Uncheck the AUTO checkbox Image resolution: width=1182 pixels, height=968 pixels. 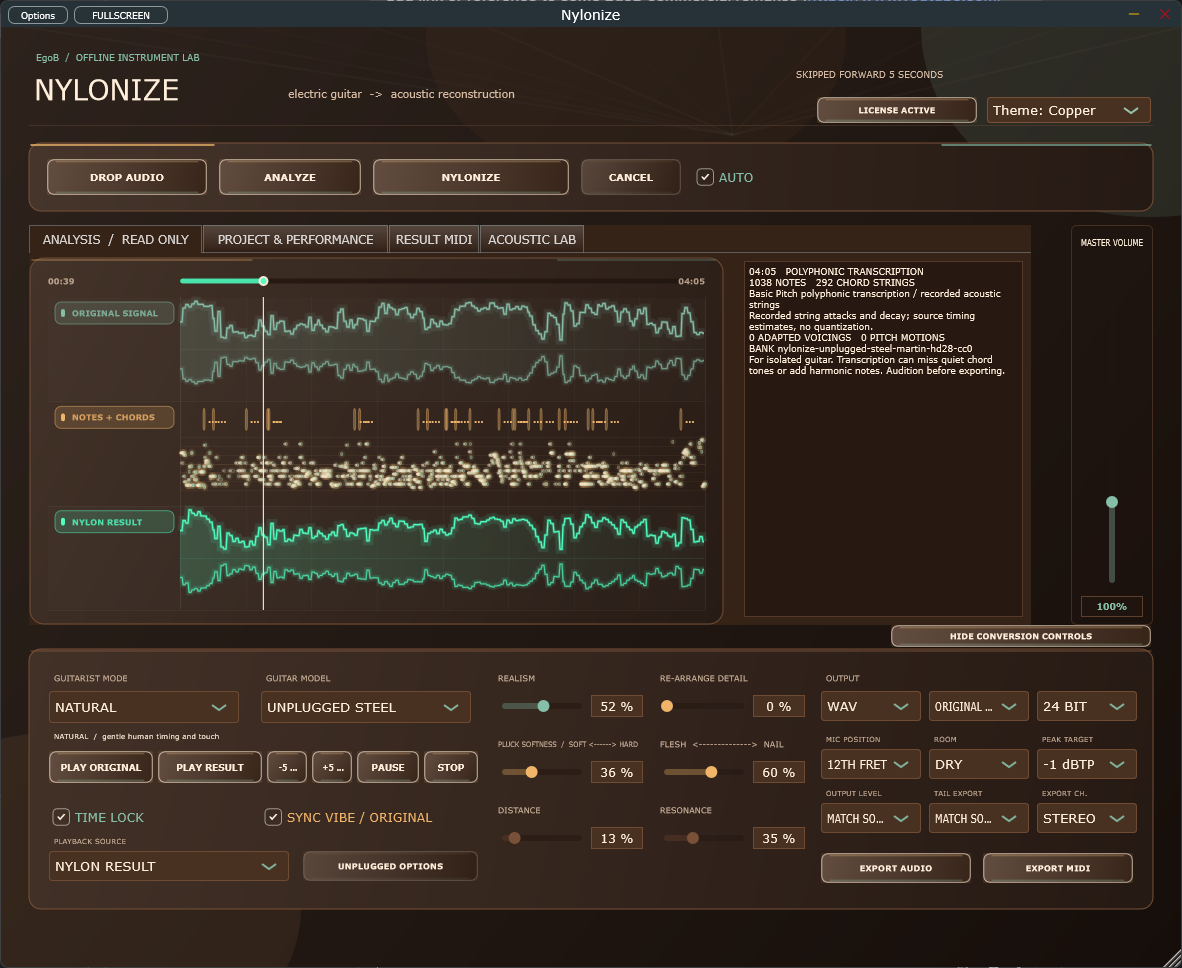coord(705,177)
